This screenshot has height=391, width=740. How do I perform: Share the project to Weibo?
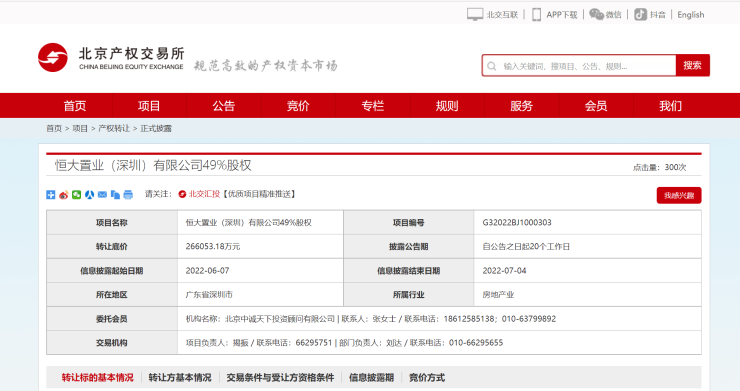coord(64,195)
